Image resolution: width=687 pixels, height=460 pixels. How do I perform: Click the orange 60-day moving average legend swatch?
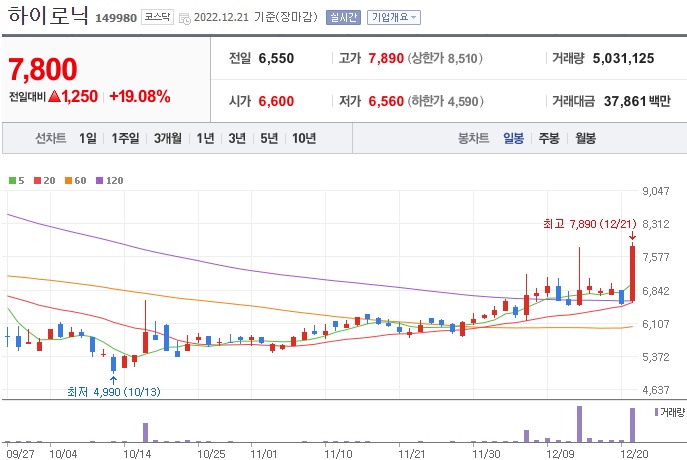[68, 180]
